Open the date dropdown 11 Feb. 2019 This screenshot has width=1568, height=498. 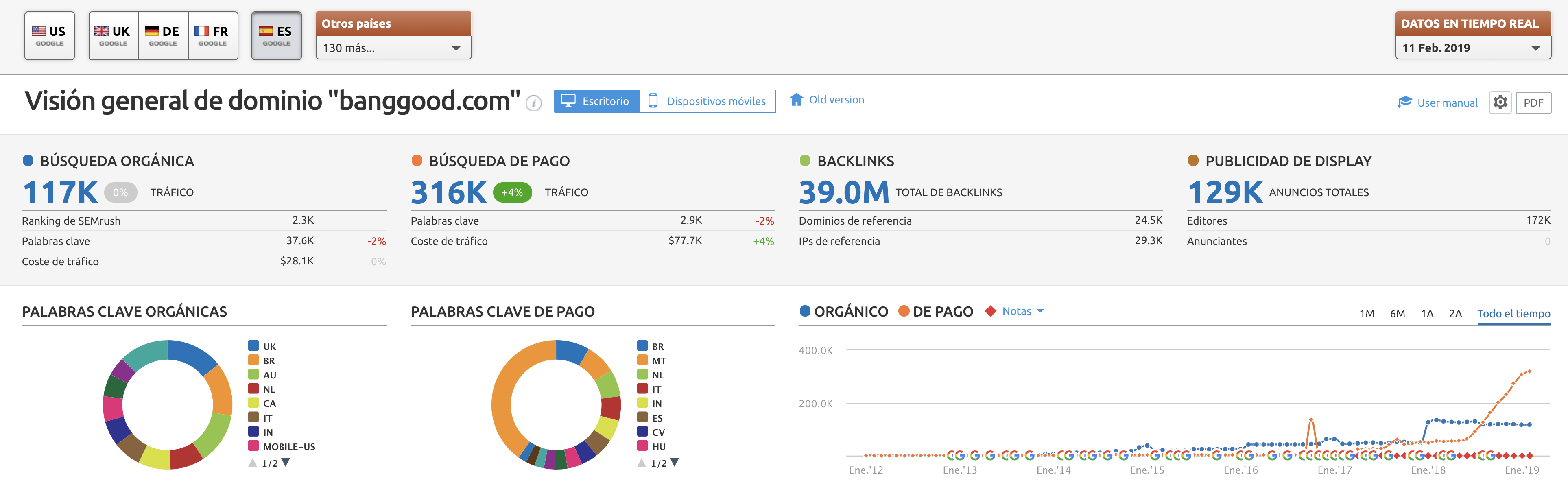click(x=1472, y=48)
